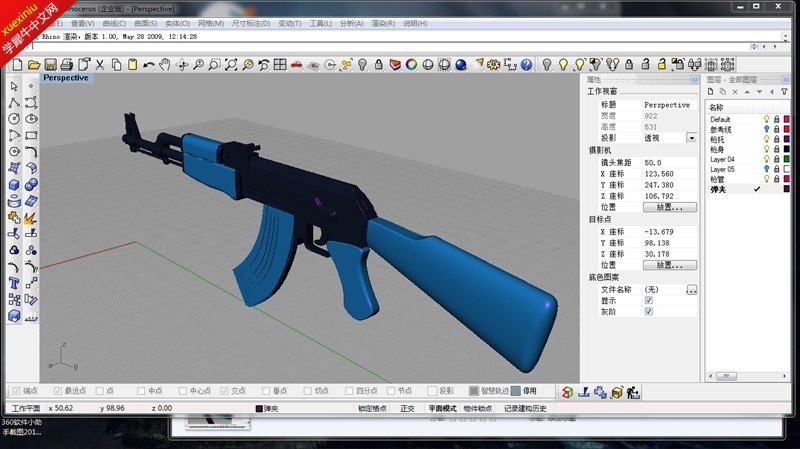Click 停用 osnap disable checkbox
This screenshot has width=800, height=449.
coord(516,391)
